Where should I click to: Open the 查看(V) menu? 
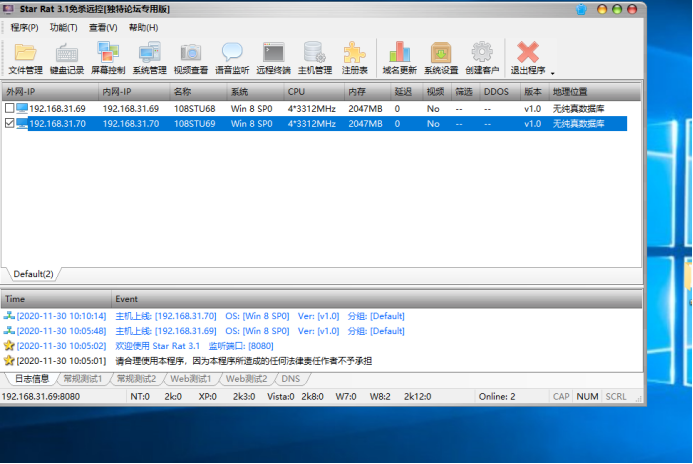103,27
